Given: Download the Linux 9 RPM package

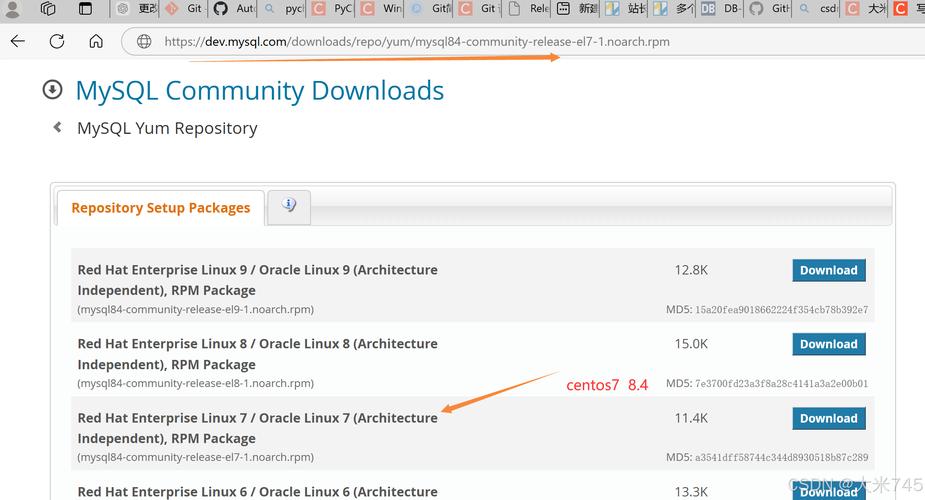Looking at the screenshot, I should tap(828, 270).
